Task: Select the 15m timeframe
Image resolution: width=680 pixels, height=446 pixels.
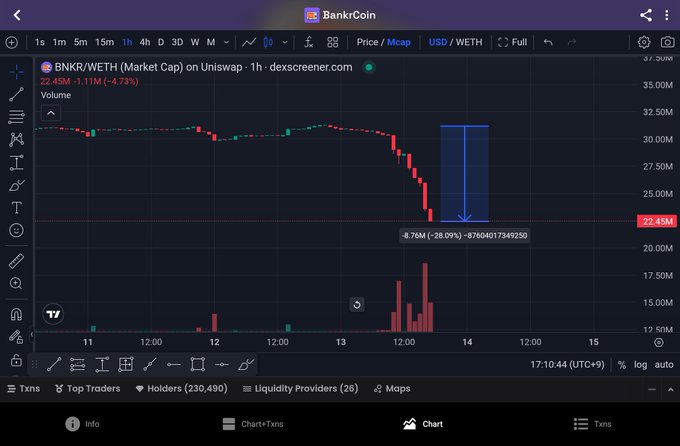Action: click(x=104, y=42)
